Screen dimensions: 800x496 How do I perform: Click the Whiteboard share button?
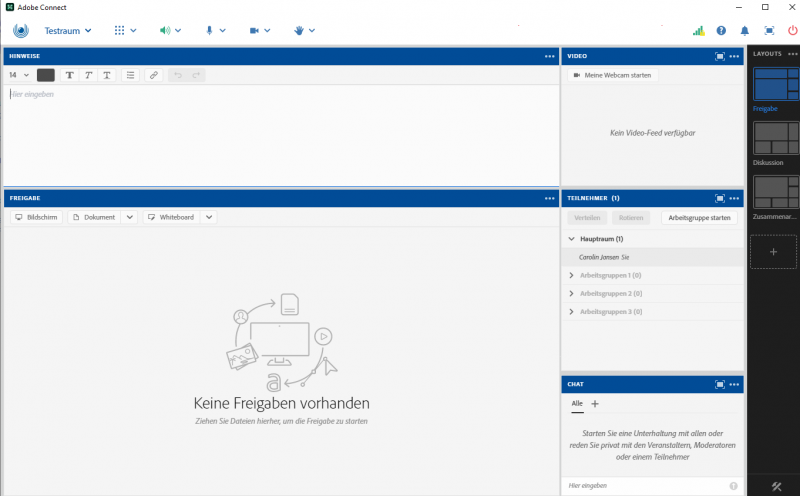pyautogui.click(x=171, y=217)
